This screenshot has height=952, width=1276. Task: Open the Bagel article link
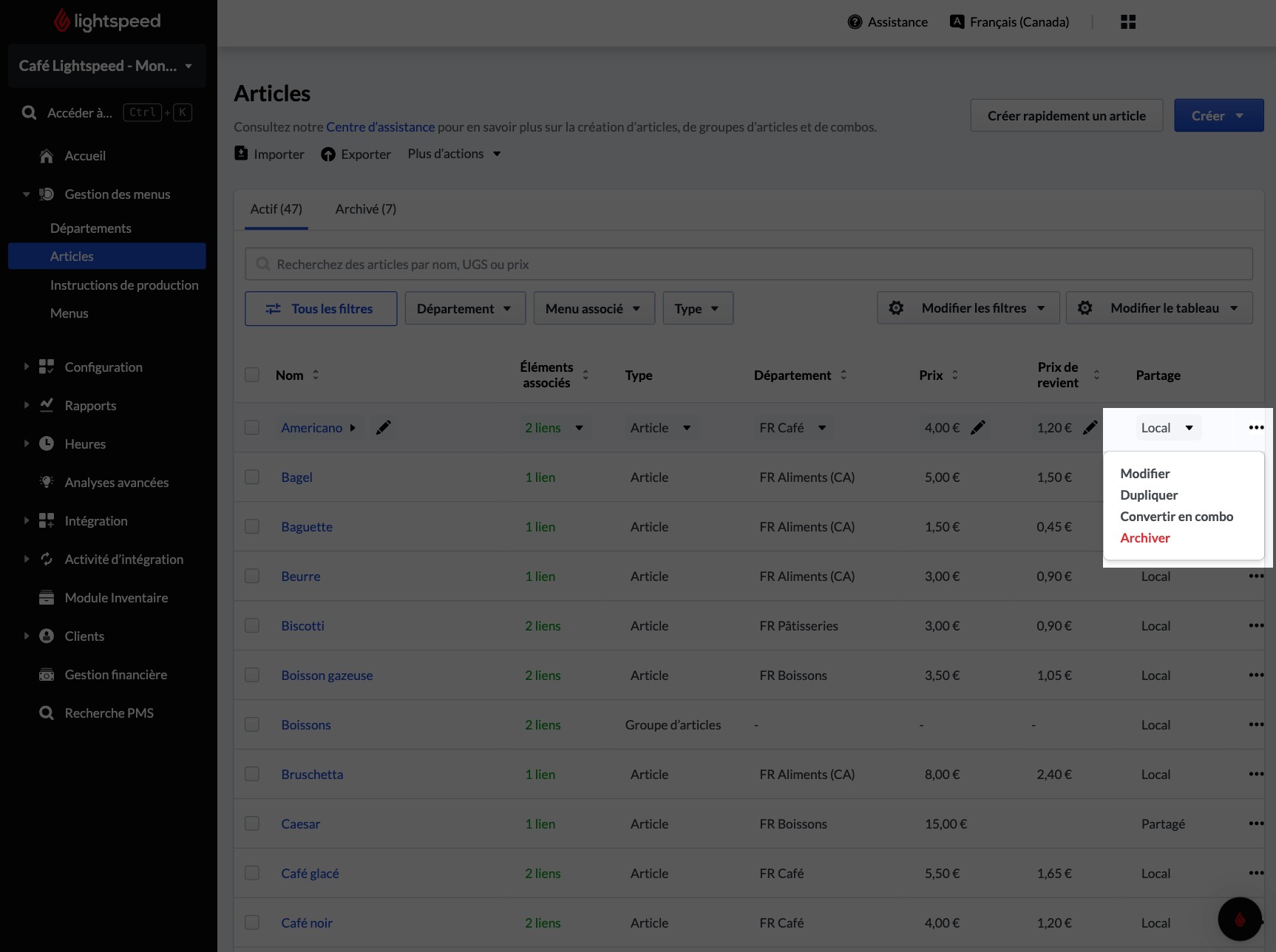pyautogui.click(x=296, y=477)
